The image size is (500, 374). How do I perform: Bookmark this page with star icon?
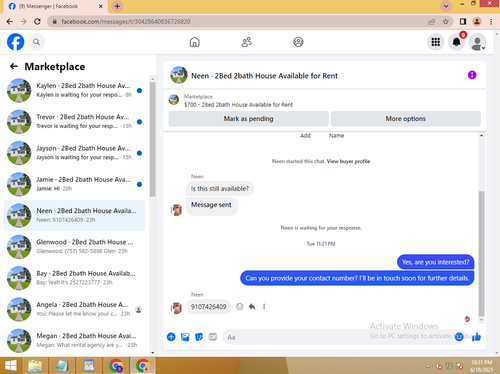tap(446, 22)
